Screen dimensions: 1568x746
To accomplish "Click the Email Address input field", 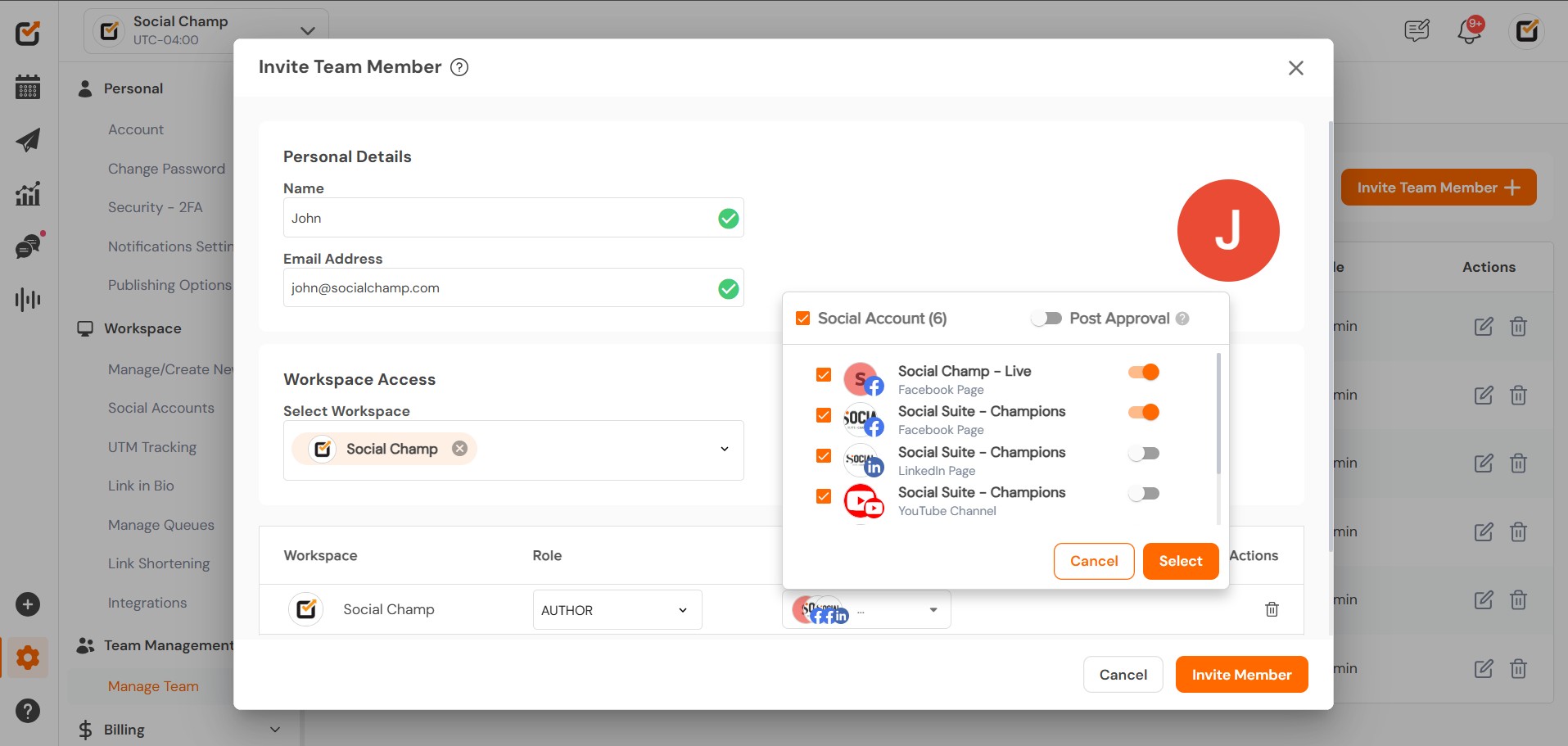I will tap(499, 288).
